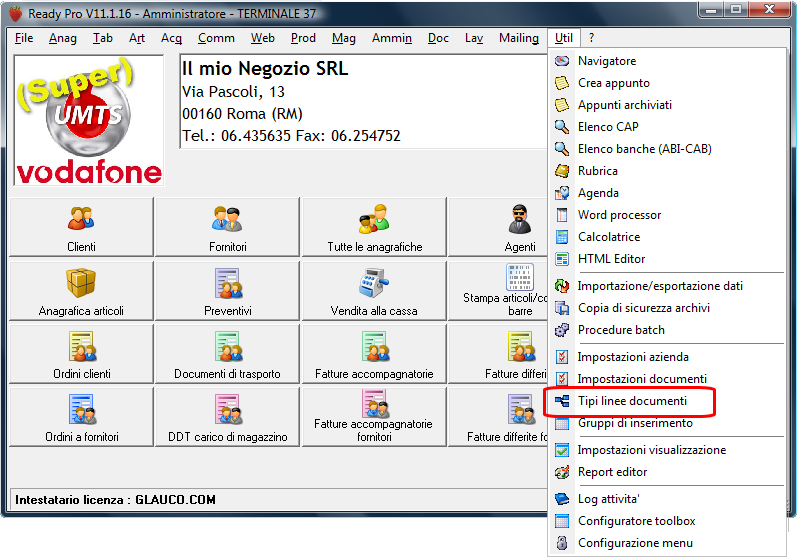Open Stampa articoli barcode button
The image size is (797, 557).
pyautogui.click(x=498, y=291)
